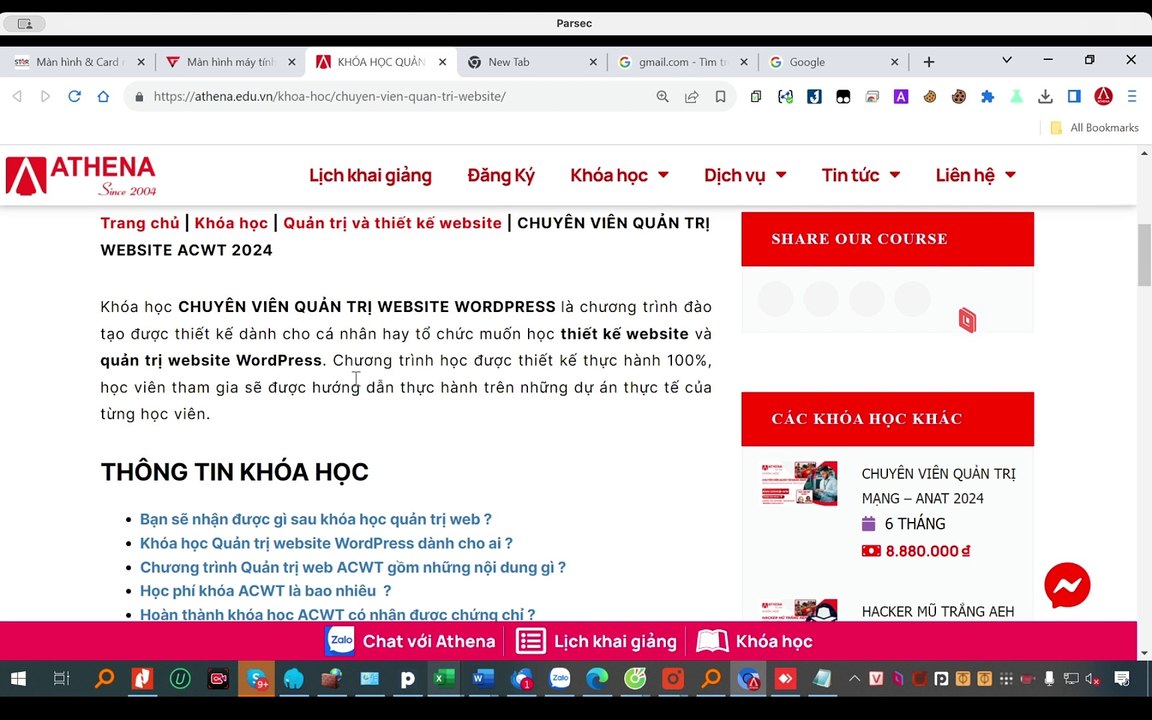Viewport: 1152px width, 720px height.
Task: Open the purple A extension icon
Action: coord(901,96)
